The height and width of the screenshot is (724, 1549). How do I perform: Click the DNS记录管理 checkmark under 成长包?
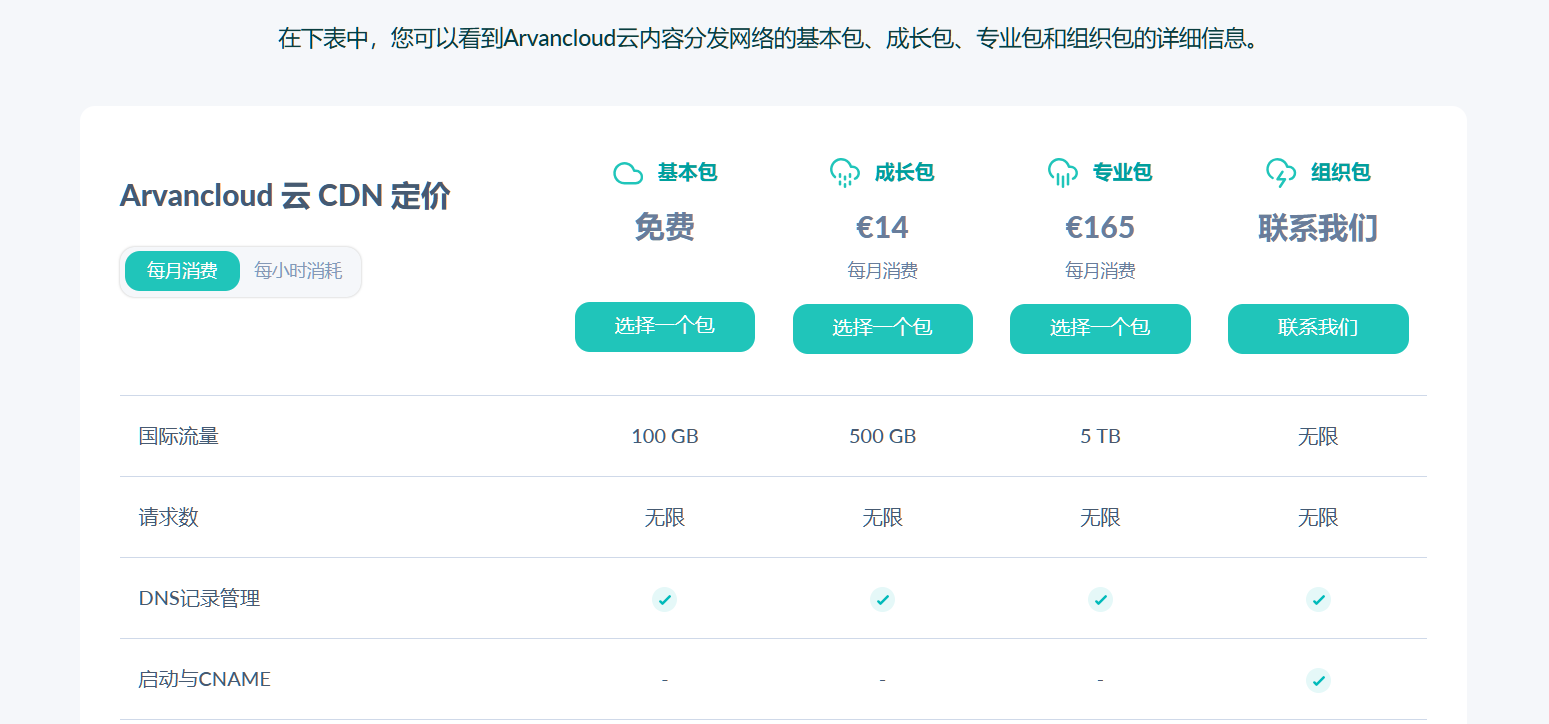click(882, 599)
